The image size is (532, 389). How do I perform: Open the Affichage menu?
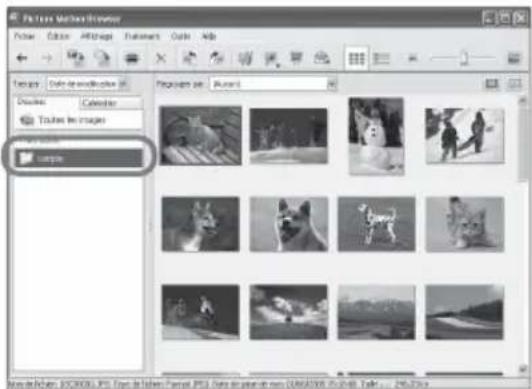pyautogui.click(x=96, y=36)
